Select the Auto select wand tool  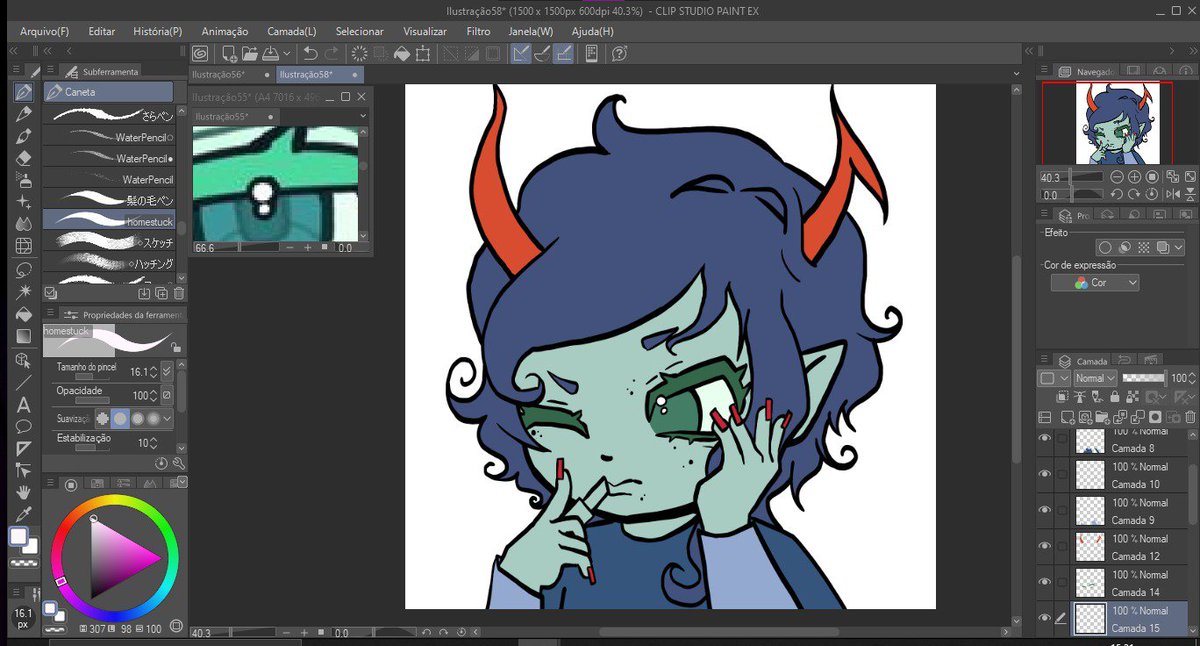click(x=23, y=292)
